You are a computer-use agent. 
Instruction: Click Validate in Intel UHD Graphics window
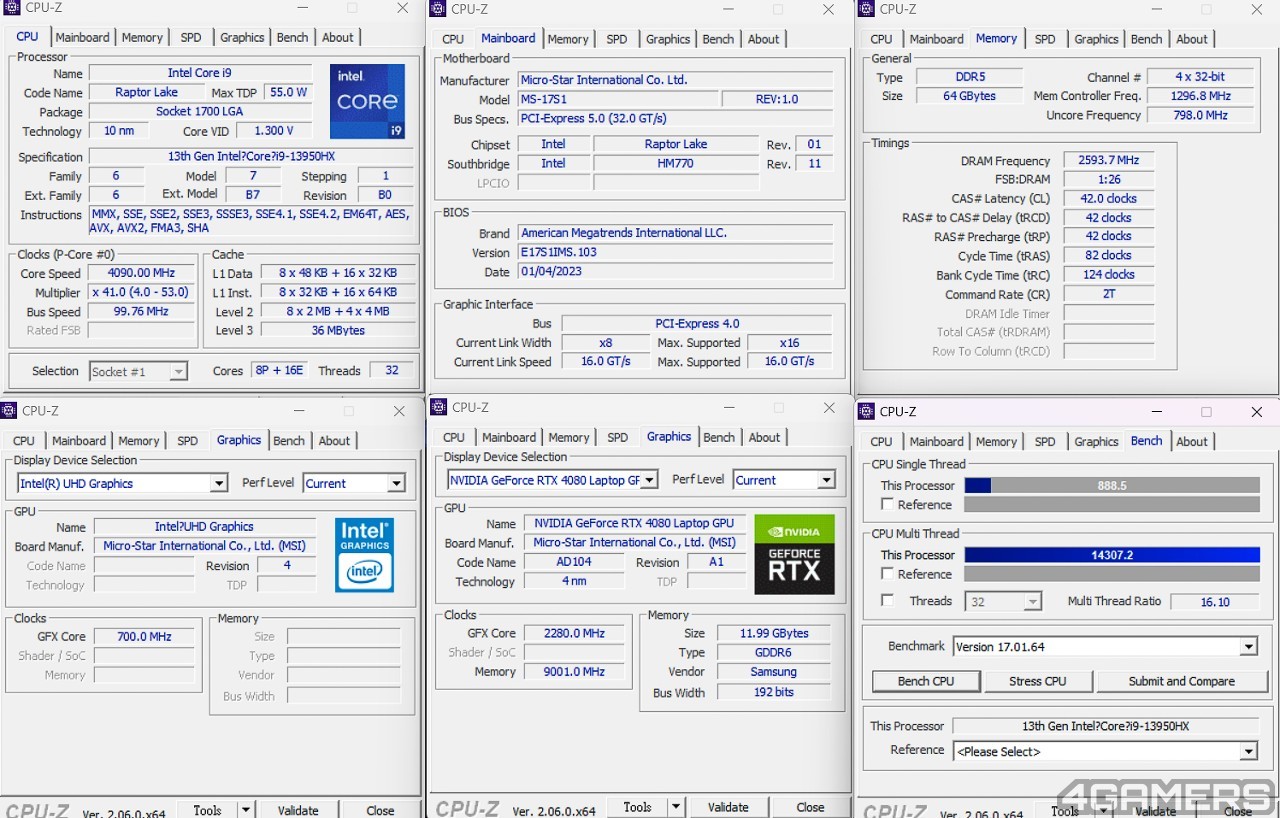click(x=298, y=810)
